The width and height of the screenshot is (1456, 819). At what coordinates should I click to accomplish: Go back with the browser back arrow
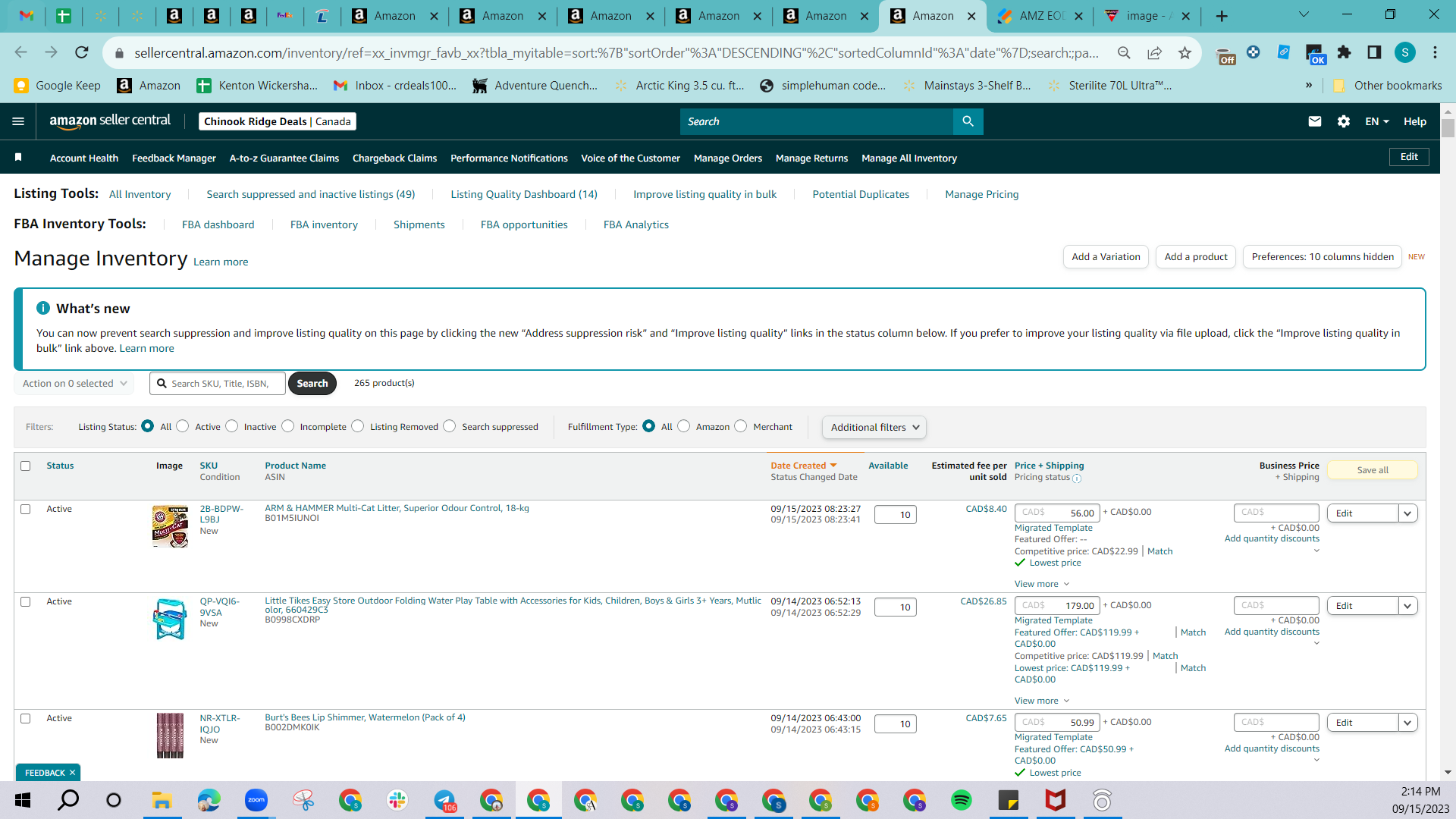pyautogui.click(x=20, y=52)
